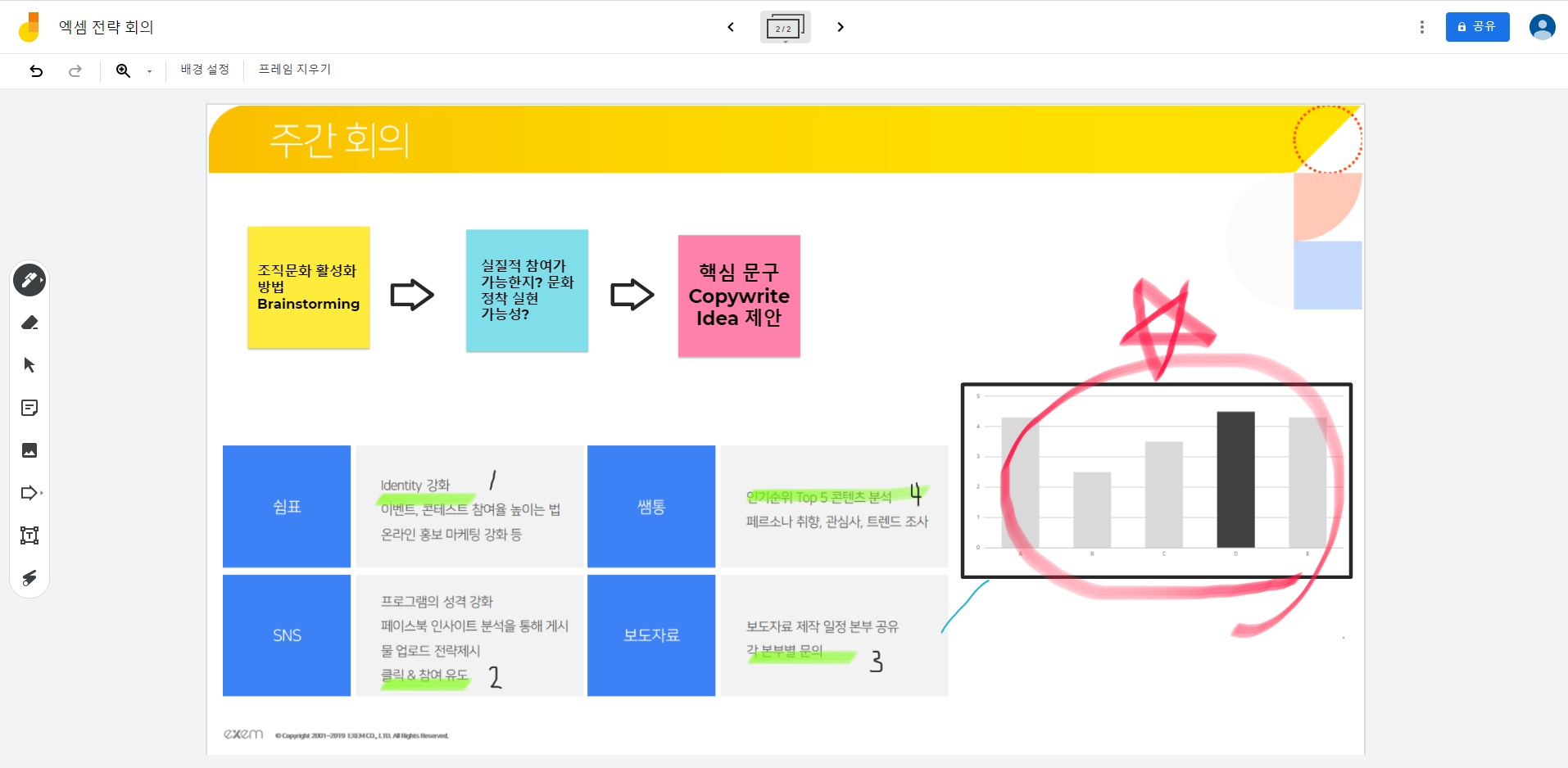Select the Text box tool
The width and height of the screenshot is (1568, 768).
(29, 535)
